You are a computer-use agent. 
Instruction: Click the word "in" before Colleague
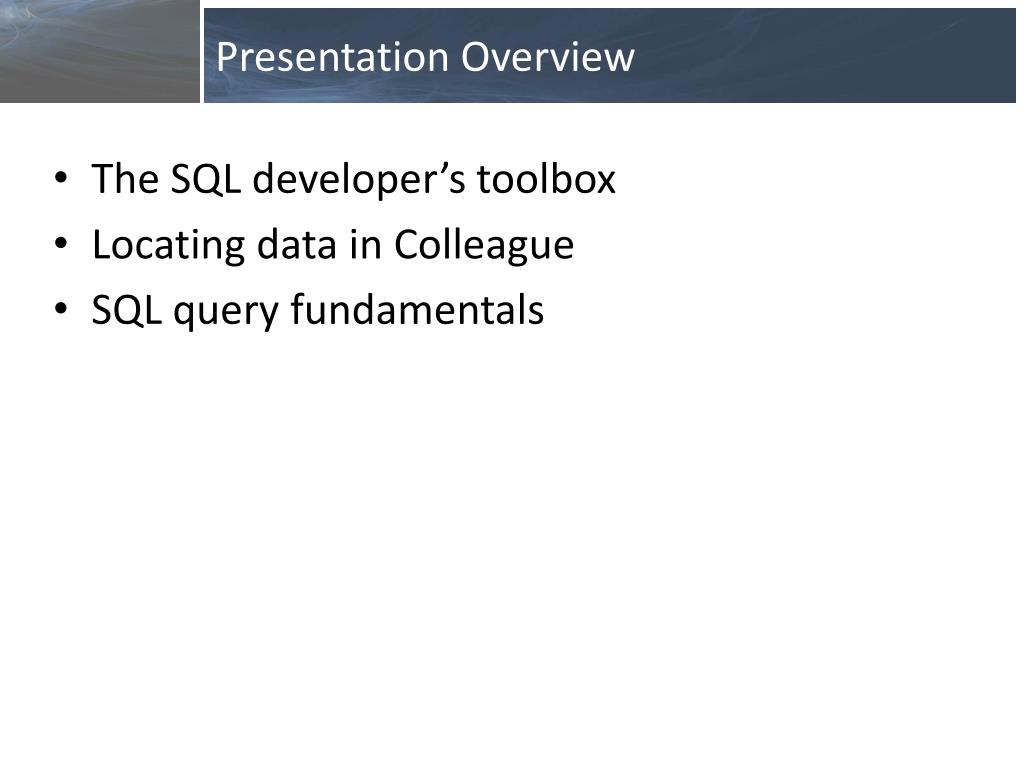tap(366, 244)
